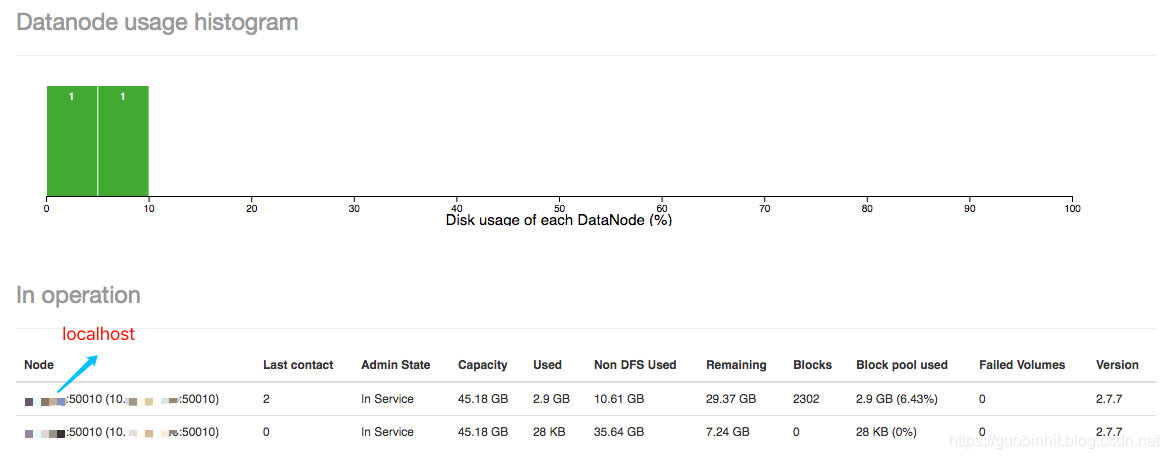Select the Admin State column header
The width and height of the screenshot is (1170, 459).
click(x=395, y=365)
